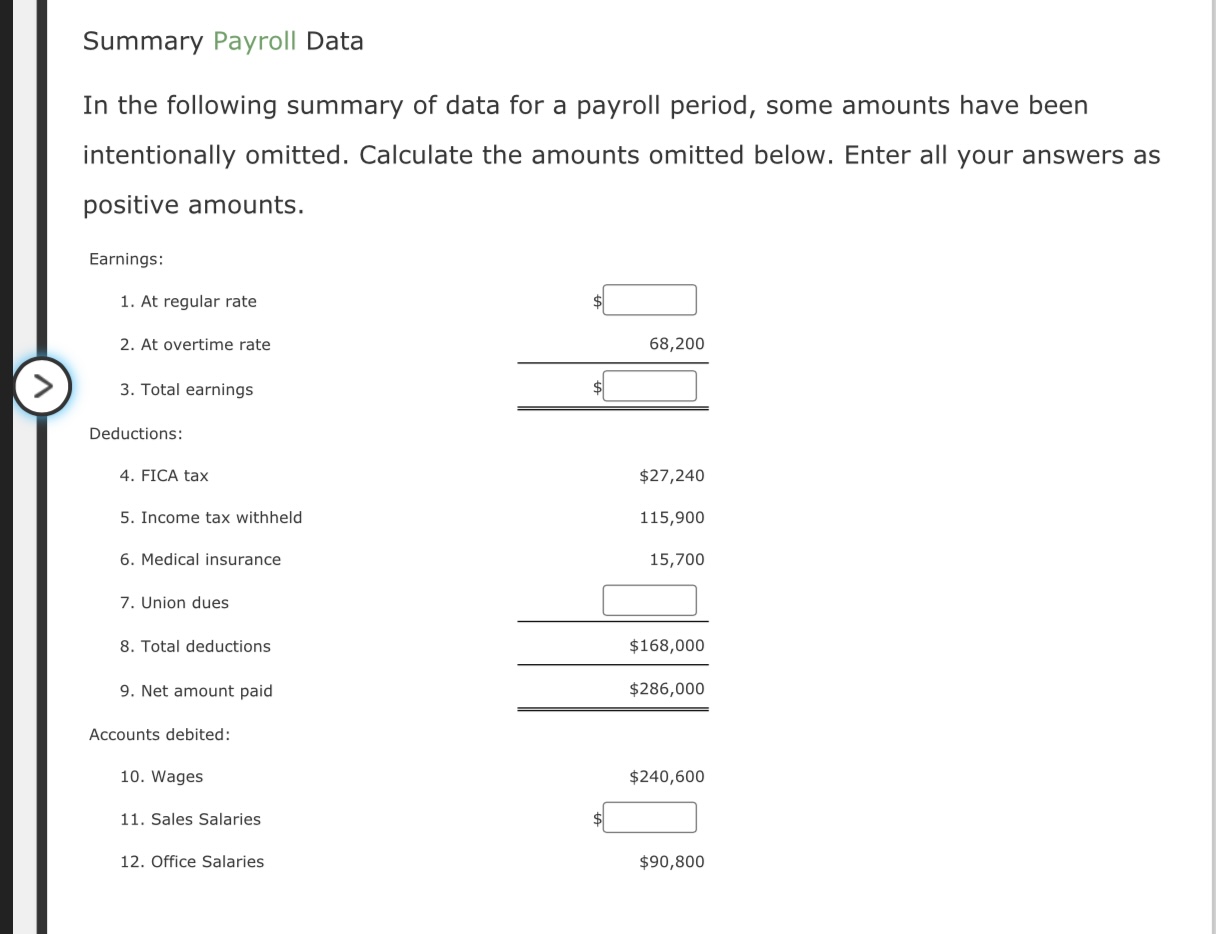Viewport: 1216px width, 934px height.
Task: Click the Income tax withheld value
Action: pos(671,517)
